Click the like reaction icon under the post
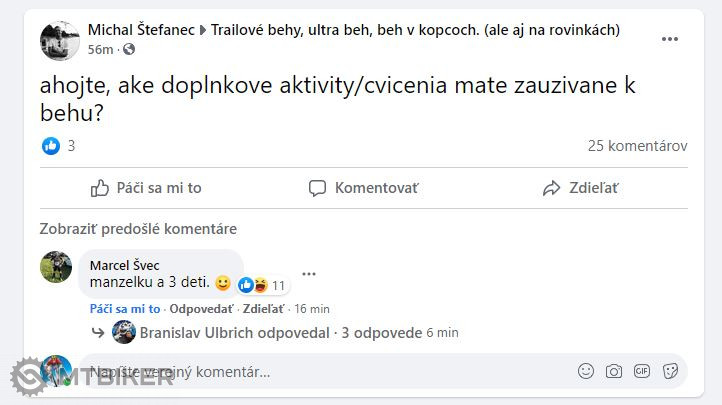Viewport: 722px width, 405px height. [51, 146]
